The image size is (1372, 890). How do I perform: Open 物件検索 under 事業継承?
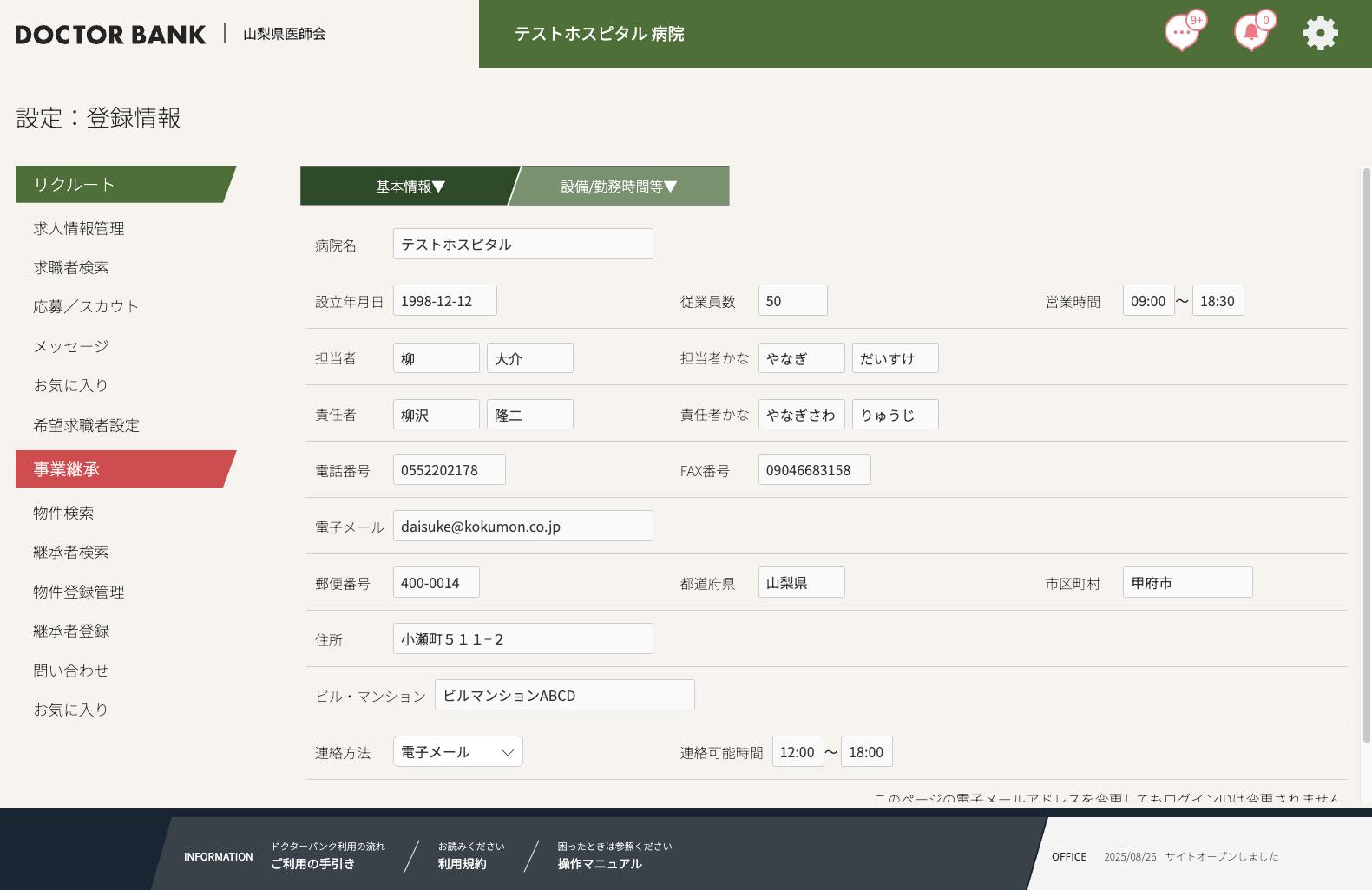(x=63, y=514)
